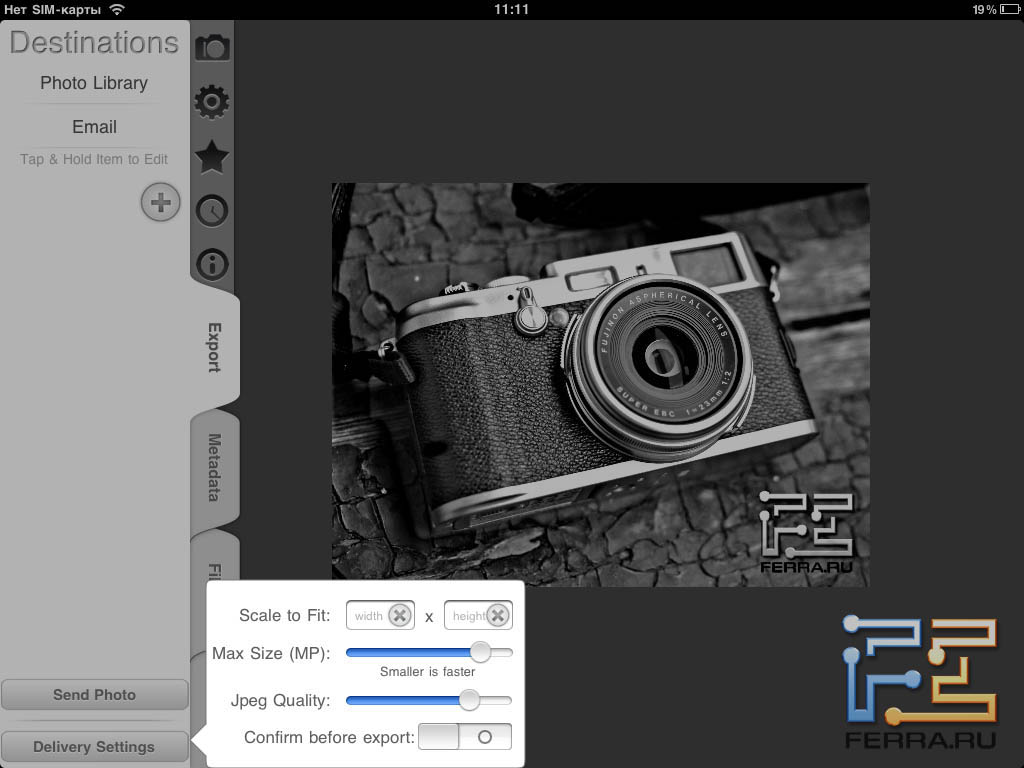The height and width of the screenshot is (768, 1024).
Task: Tap the info icon
Action: click(x=212, y=265)
